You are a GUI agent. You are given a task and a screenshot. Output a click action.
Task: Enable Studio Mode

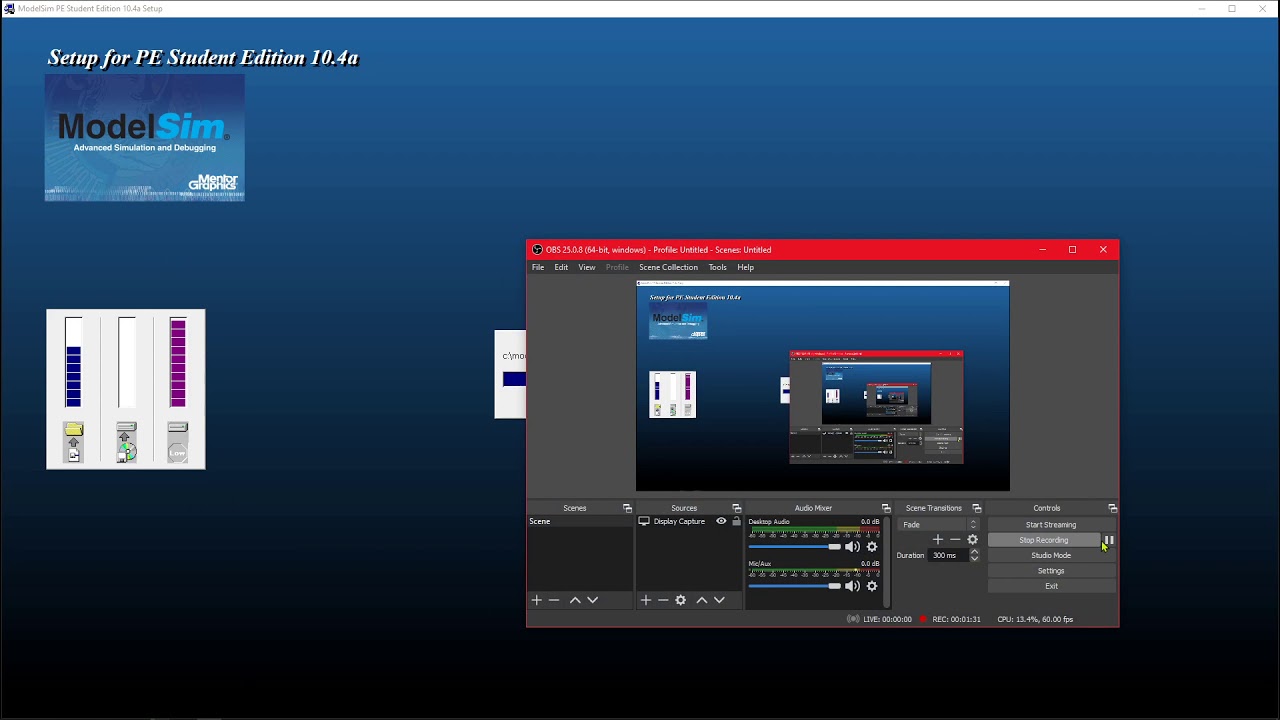(x=1051, y=556)
